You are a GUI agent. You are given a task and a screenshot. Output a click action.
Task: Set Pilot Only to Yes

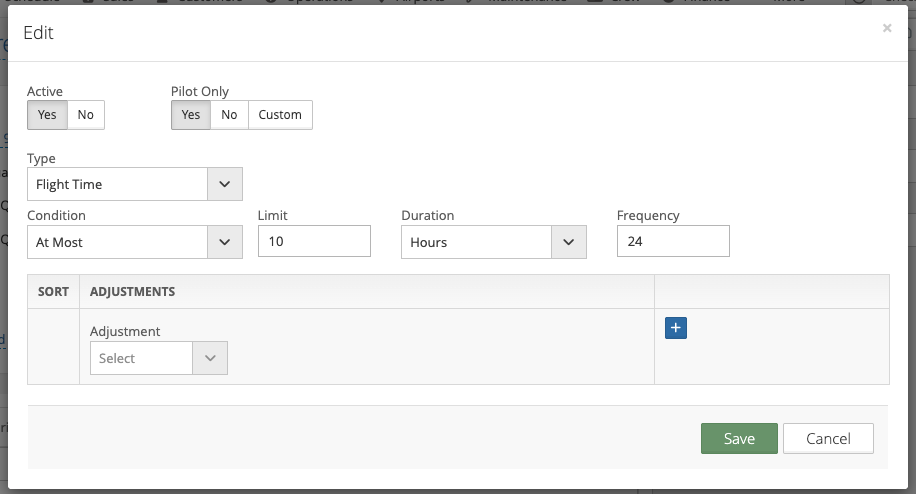coord(190,115)
